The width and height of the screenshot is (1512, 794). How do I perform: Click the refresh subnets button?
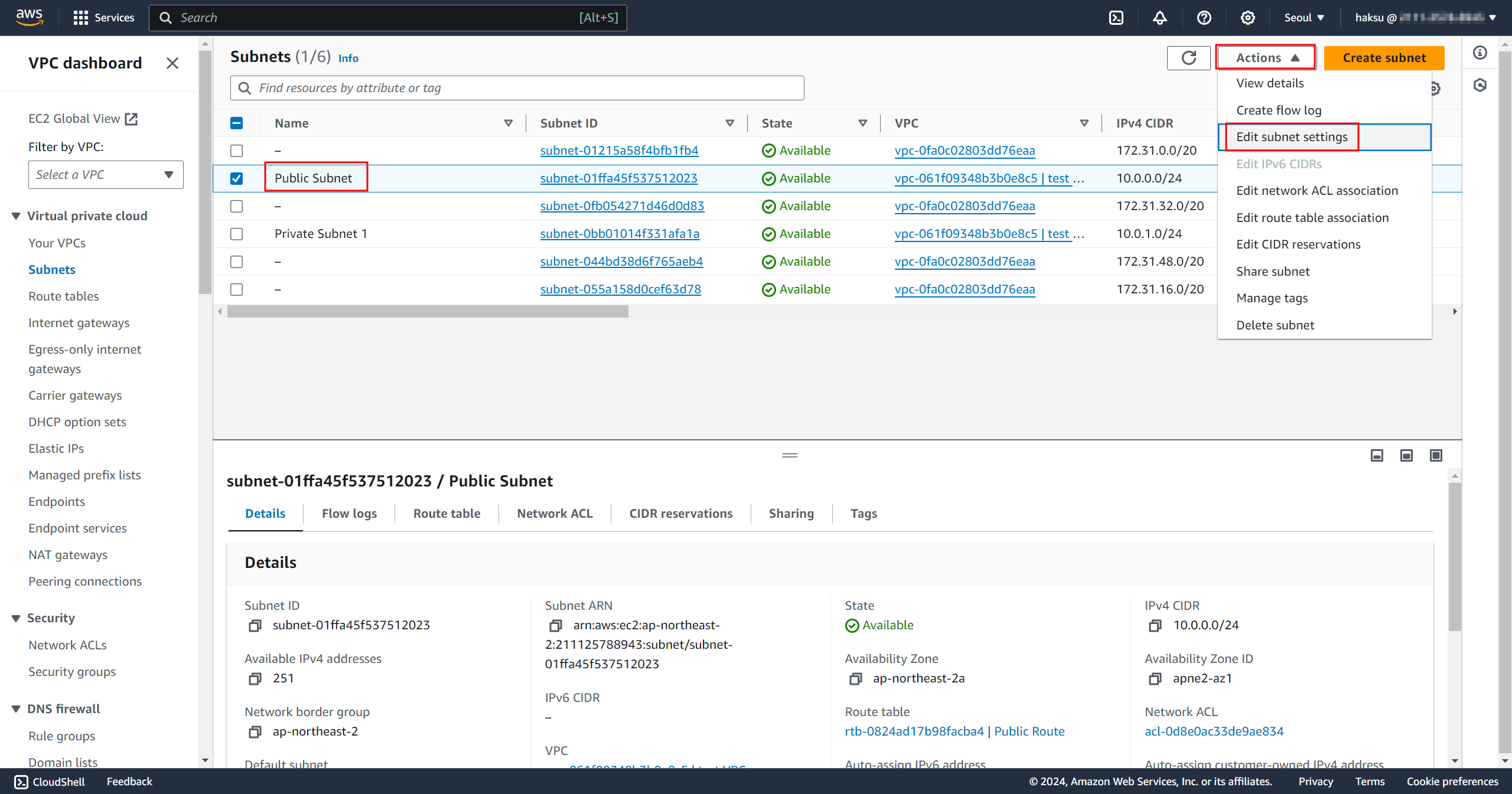pos(1188,58)
